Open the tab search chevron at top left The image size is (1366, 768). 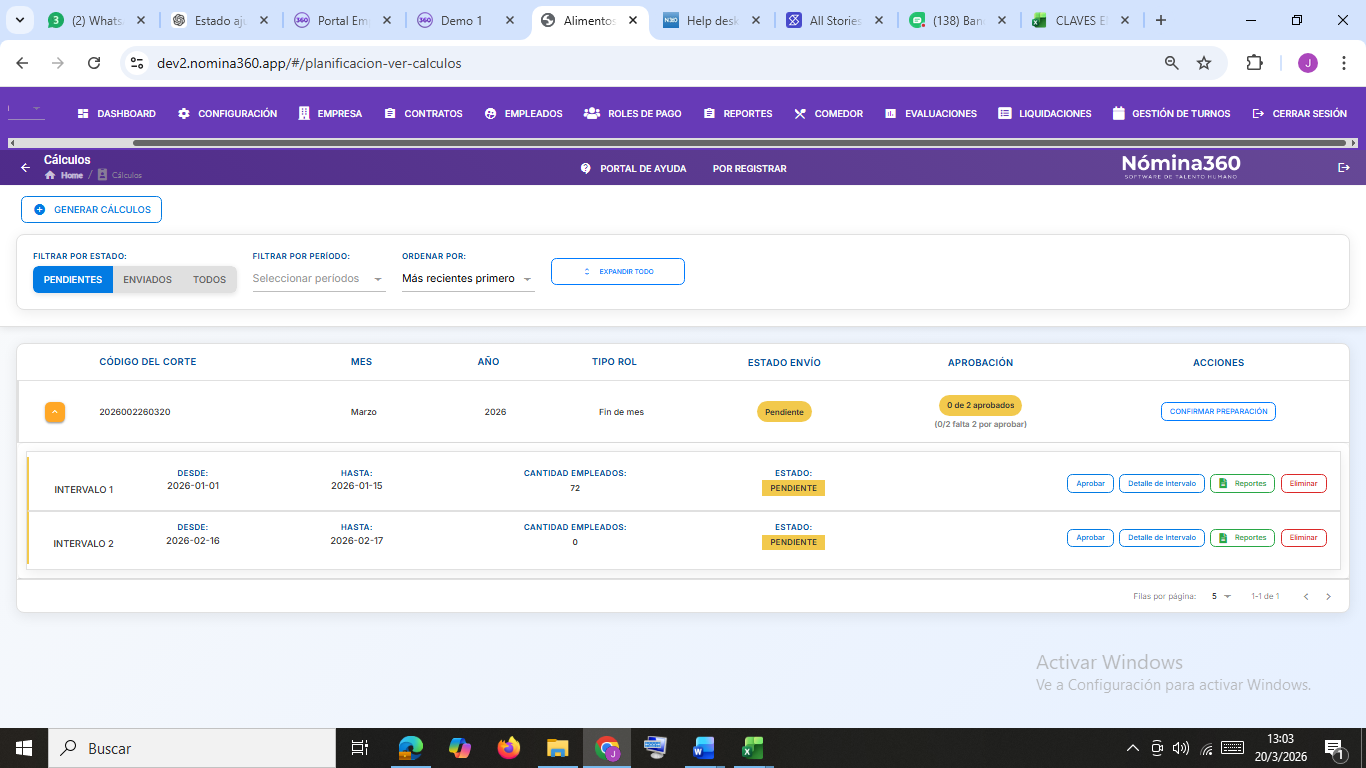[19, 20]
